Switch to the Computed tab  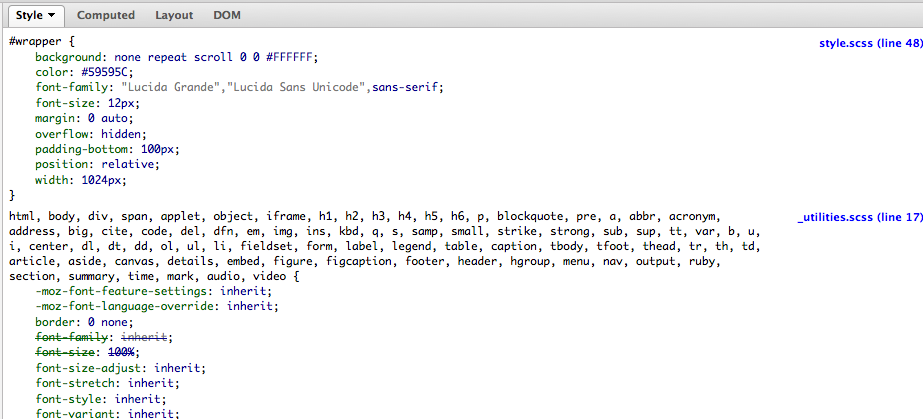106,15
